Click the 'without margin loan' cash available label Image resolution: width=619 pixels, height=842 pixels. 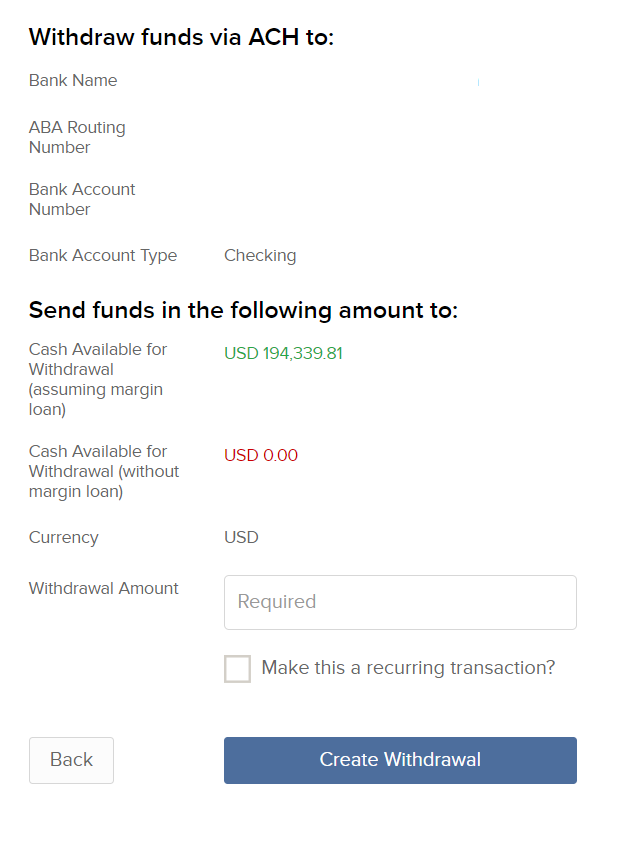click(104, 472)
